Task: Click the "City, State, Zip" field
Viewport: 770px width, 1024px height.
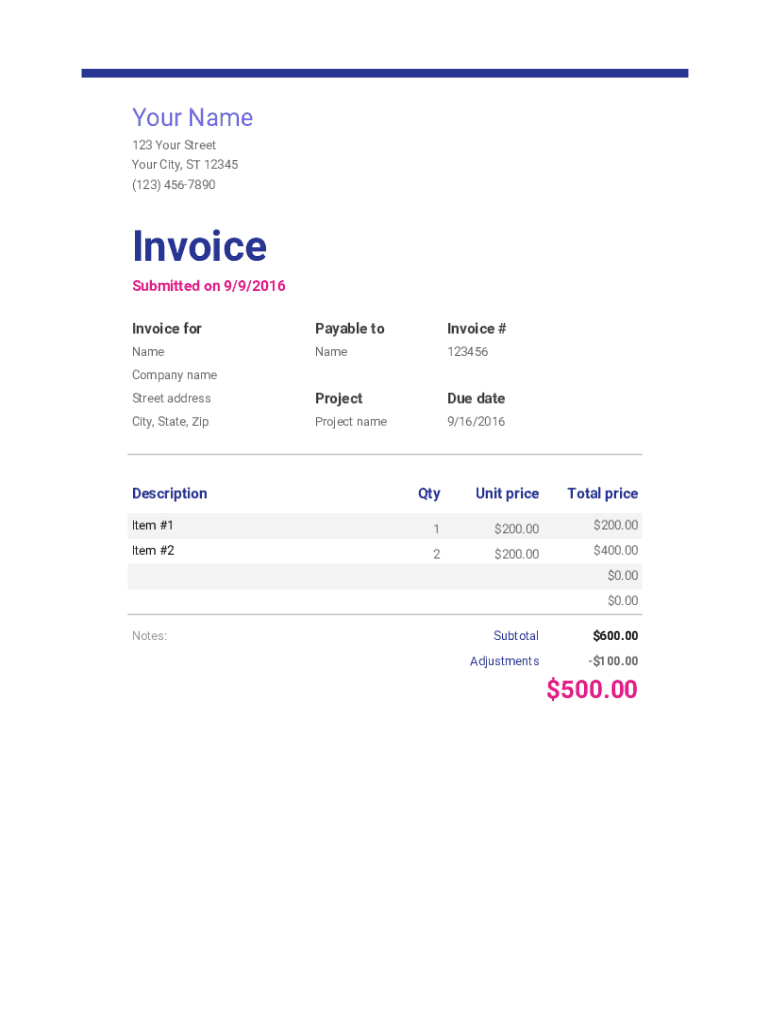Action: click(170, 422)
